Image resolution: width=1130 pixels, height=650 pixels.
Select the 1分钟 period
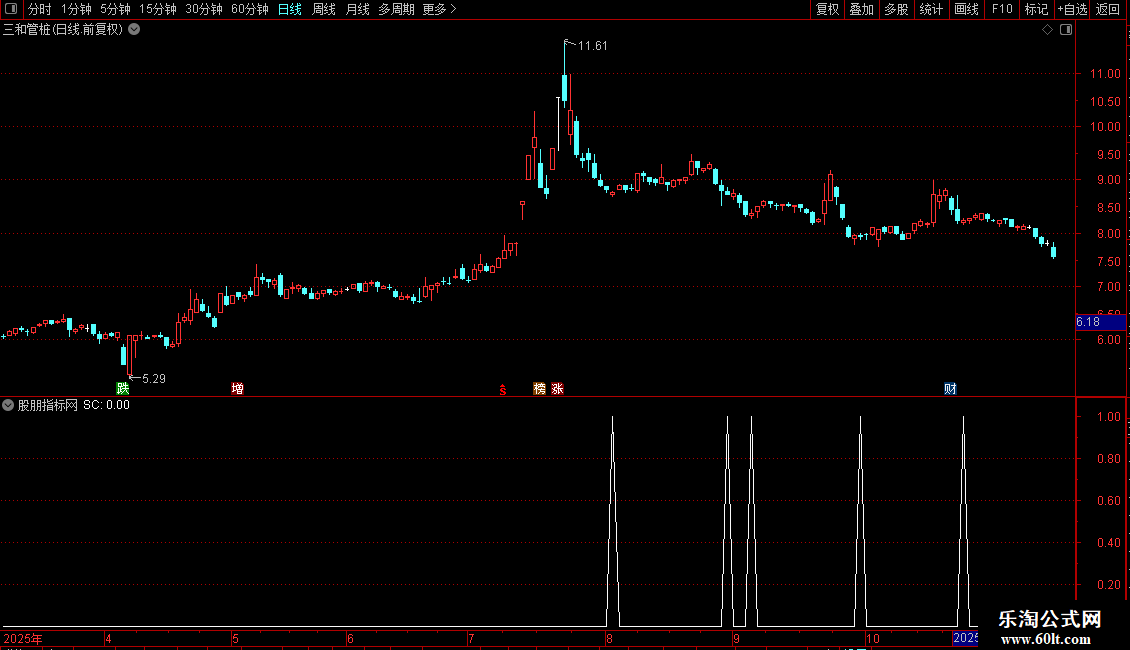[76, 9]
